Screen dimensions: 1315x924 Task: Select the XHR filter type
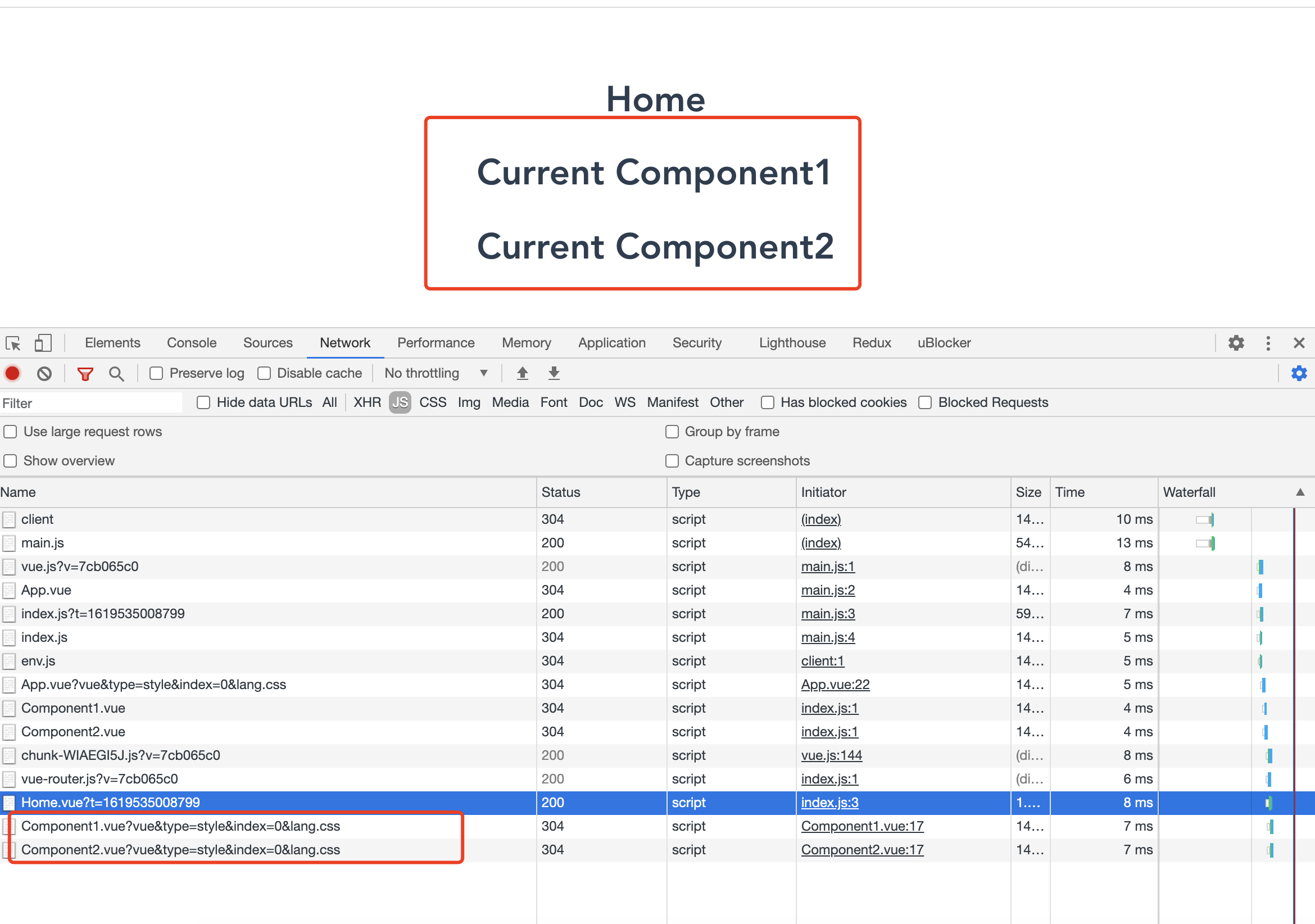point(366,403)
